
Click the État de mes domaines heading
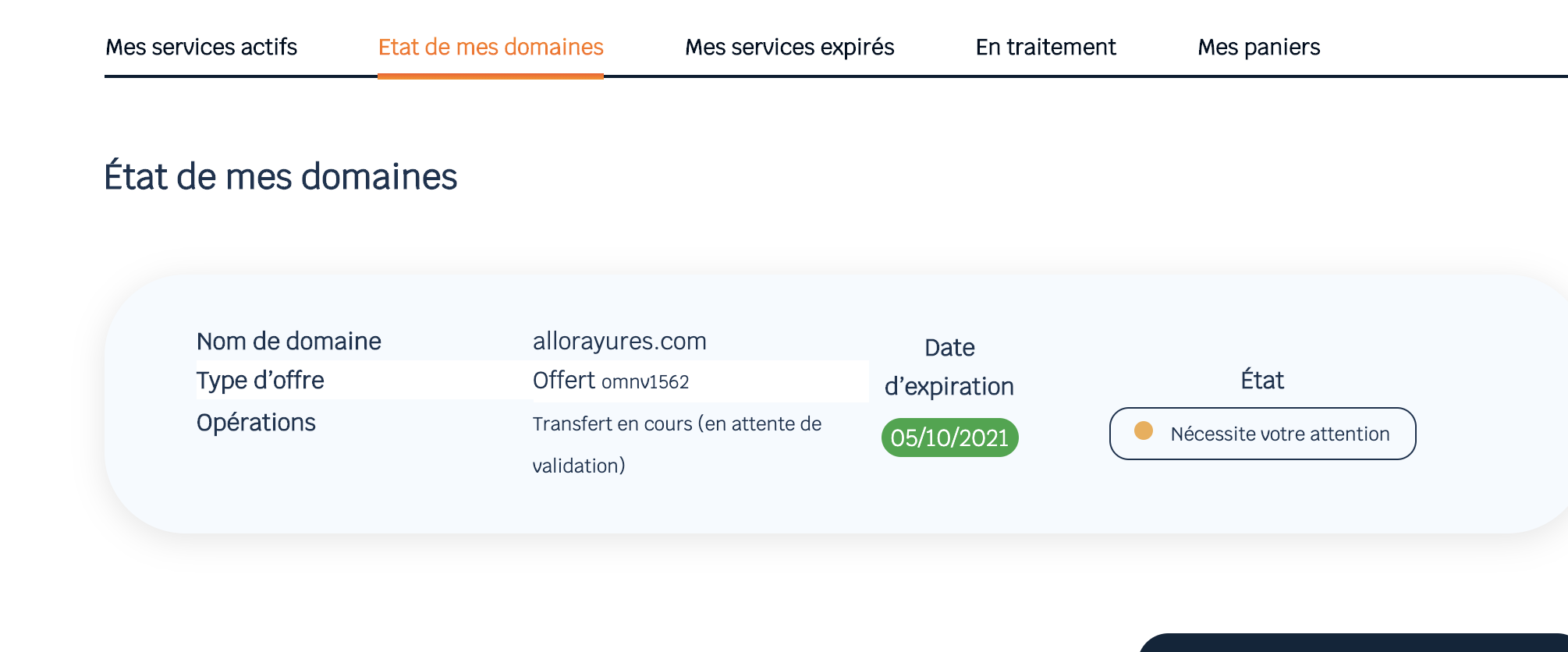click(281, 176)
